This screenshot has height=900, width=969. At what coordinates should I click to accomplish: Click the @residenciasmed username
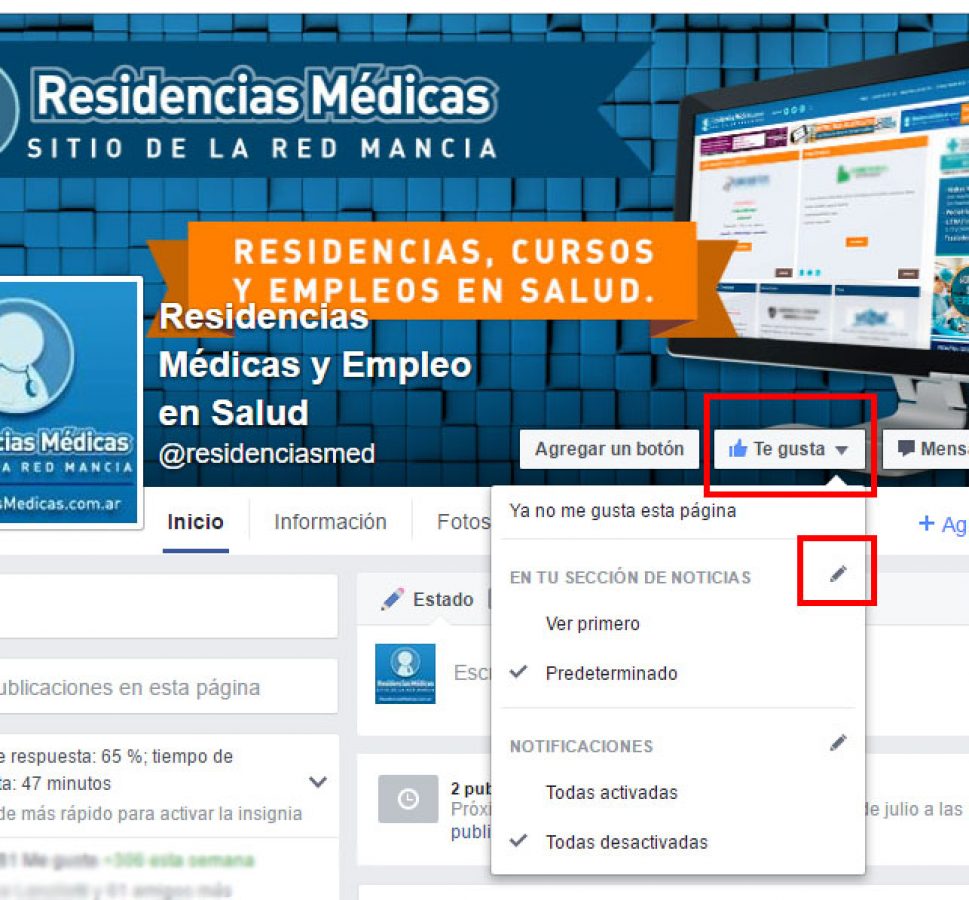click(x=267, y=454)
